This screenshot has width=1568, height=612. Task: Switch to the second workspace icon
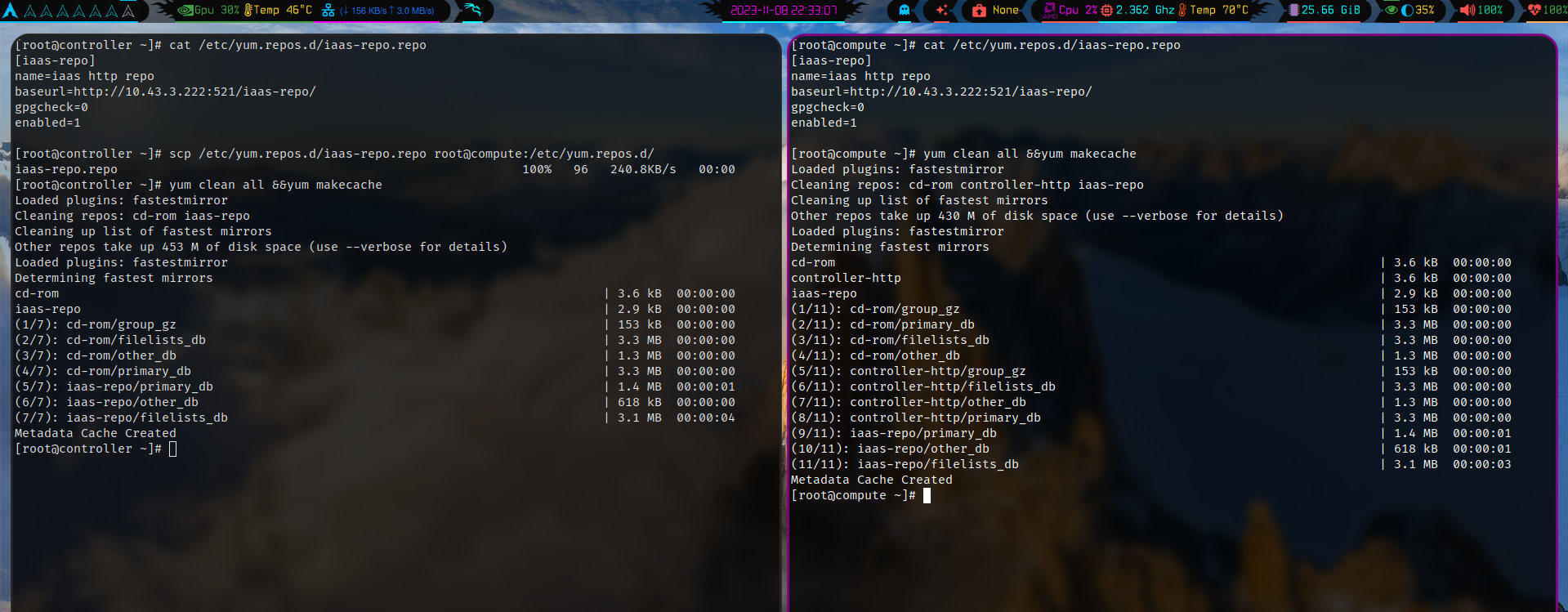click(47, 11)
